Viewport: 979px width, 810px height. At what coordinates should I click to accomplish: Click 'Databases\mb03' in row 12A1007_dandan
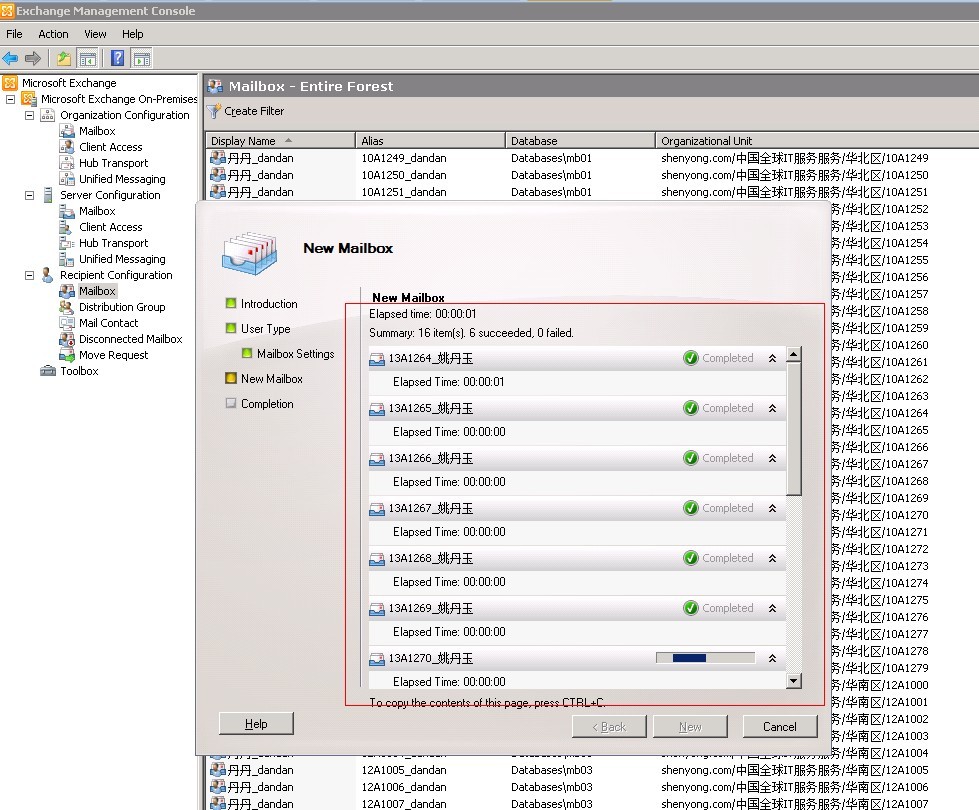point(551,804)
